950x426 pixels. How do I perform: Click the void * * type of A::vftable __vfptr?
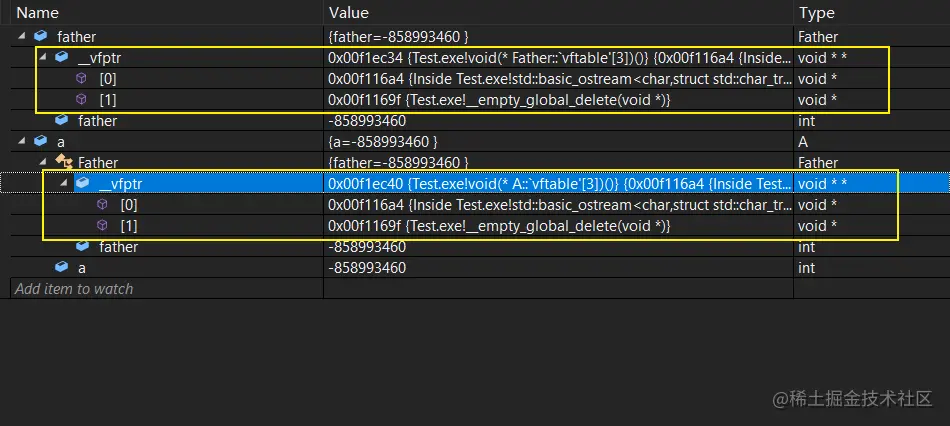[822, 184]
